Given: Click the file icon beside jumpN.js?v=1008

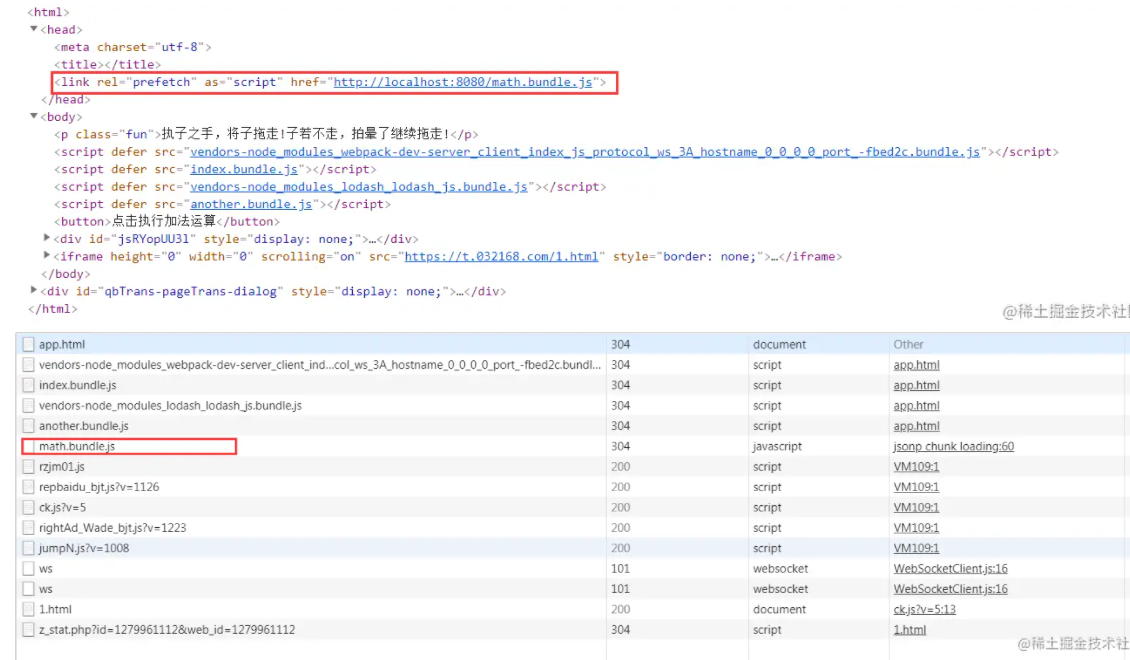Looking at the screenshot, I should (28, 548).
